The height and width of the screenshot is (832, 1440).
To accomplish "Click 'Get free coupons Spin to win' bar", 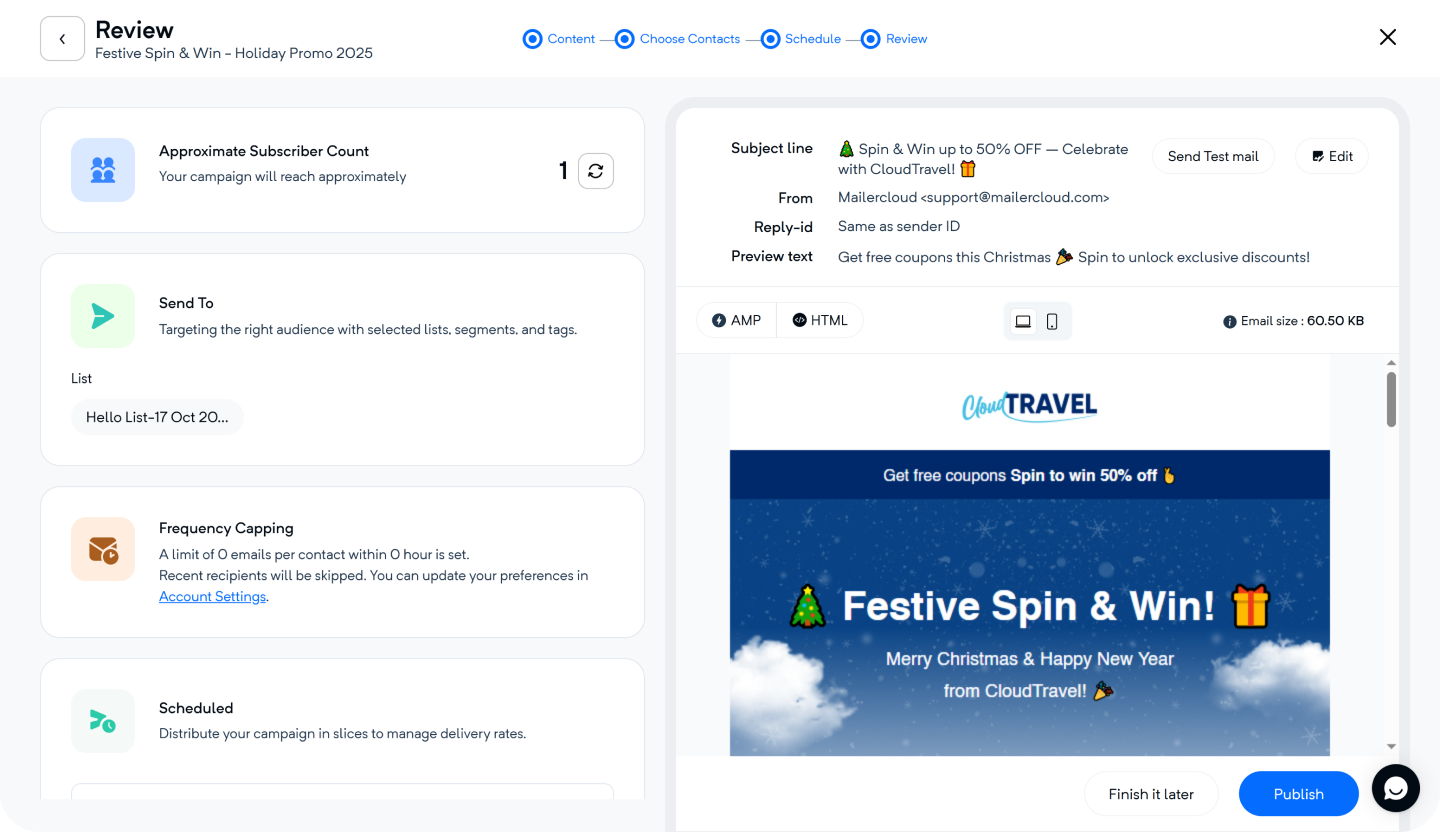I will point(1030,476).
